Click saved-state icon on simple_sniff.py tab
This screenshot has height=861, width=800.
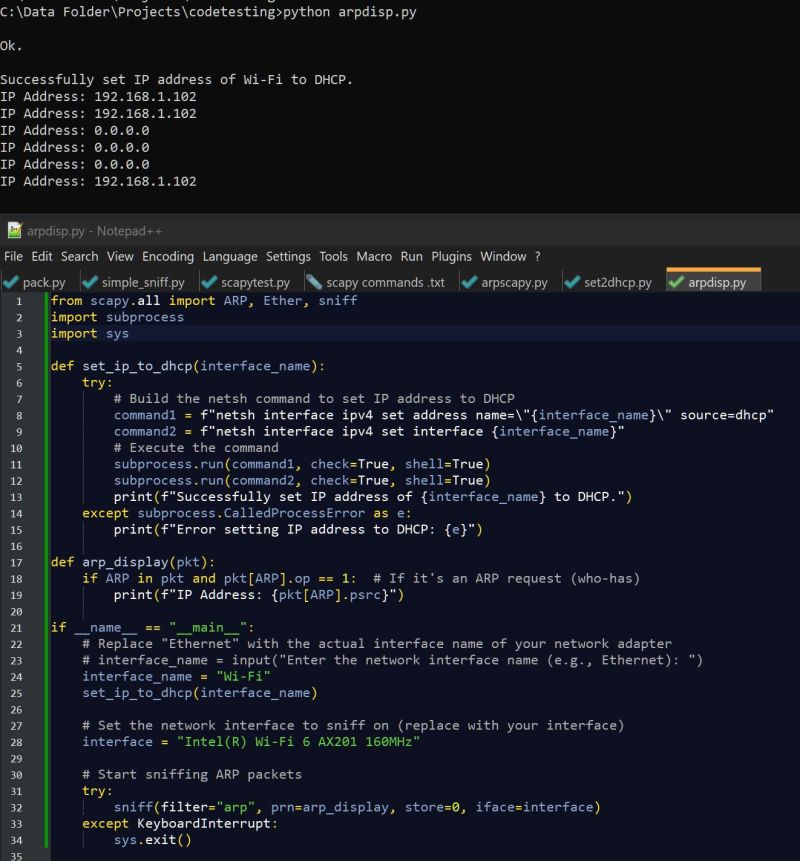click(x=89, y=282)
